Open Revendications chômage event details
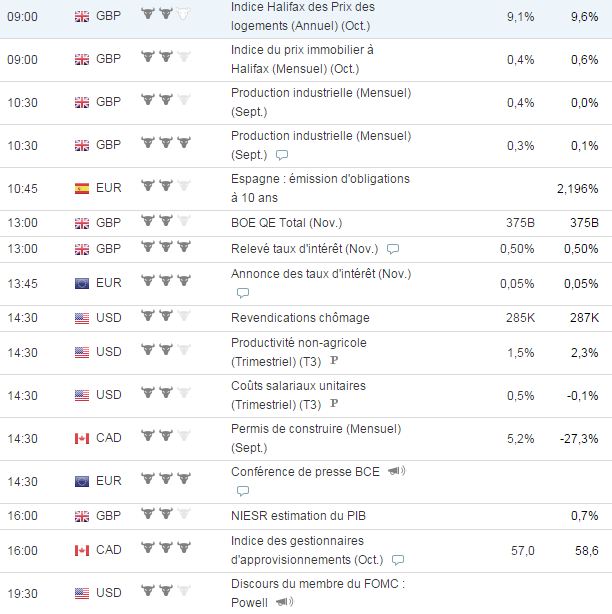This screenshot has width=612, height=614. (300, 318)
